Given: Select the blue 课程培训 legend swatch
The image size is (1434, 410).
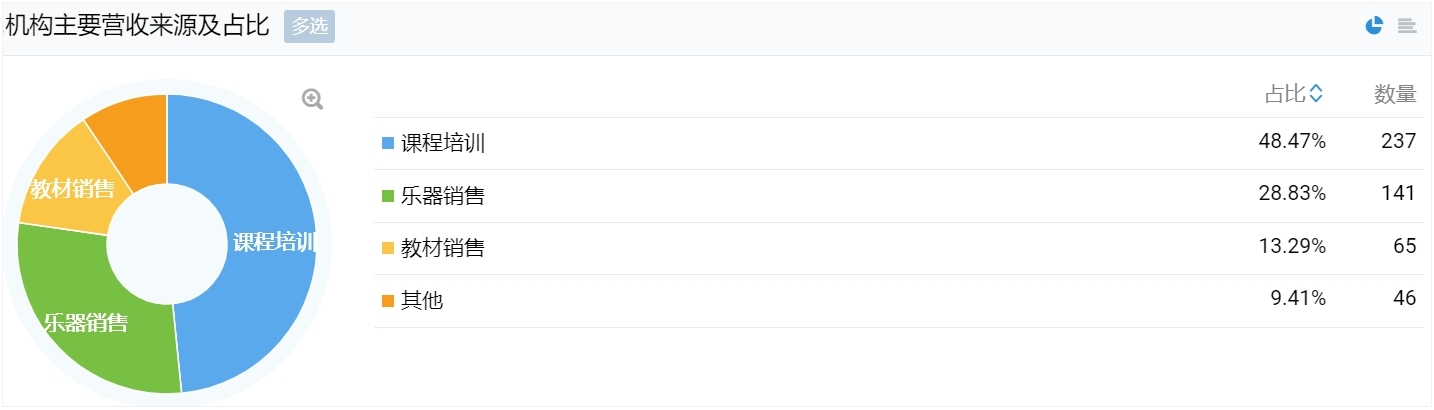Looking at the screenshot, I should point(388,143).
